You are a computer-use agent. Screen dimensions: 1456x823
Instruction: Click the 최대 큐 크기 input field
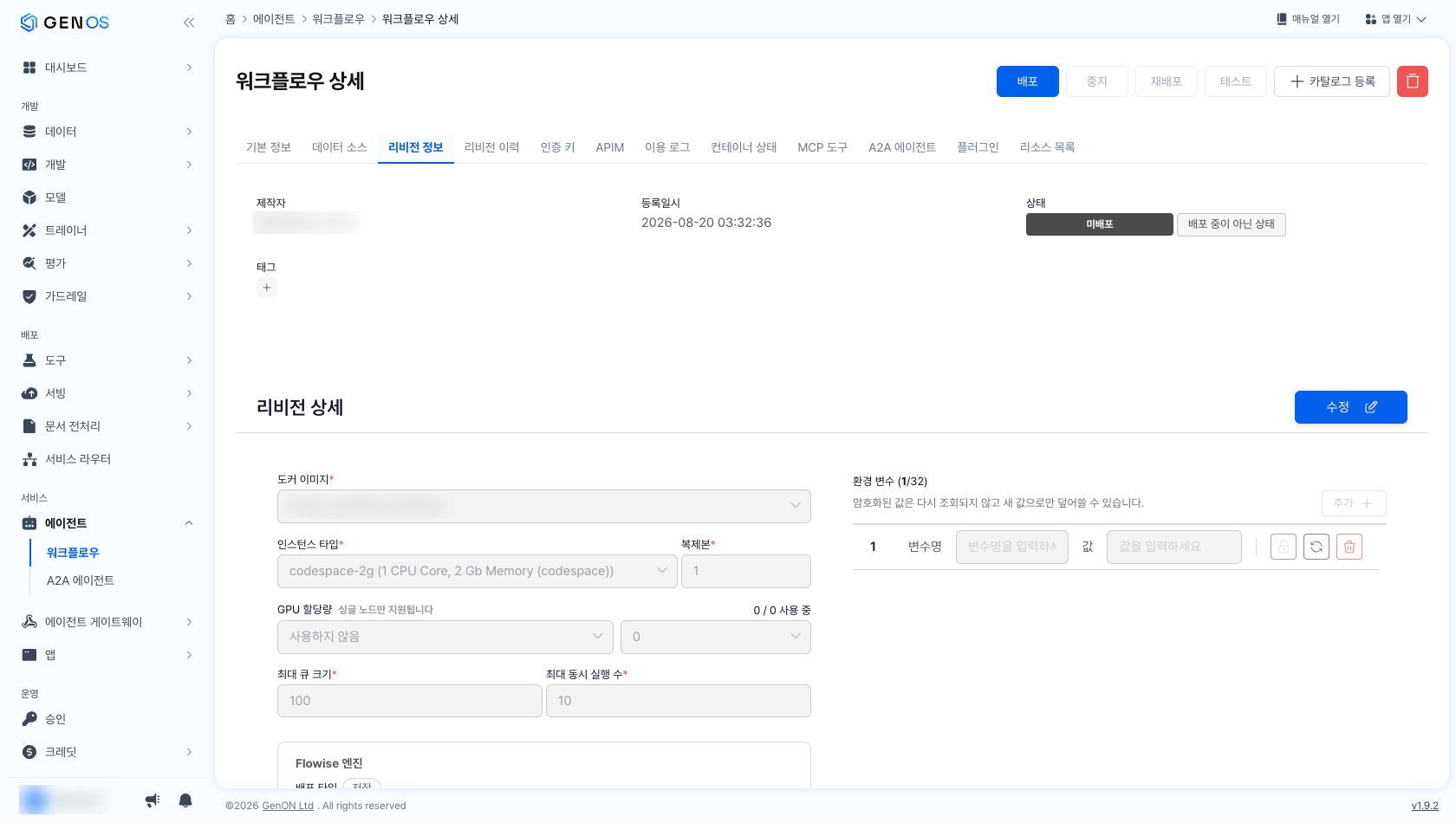[410, 701]
